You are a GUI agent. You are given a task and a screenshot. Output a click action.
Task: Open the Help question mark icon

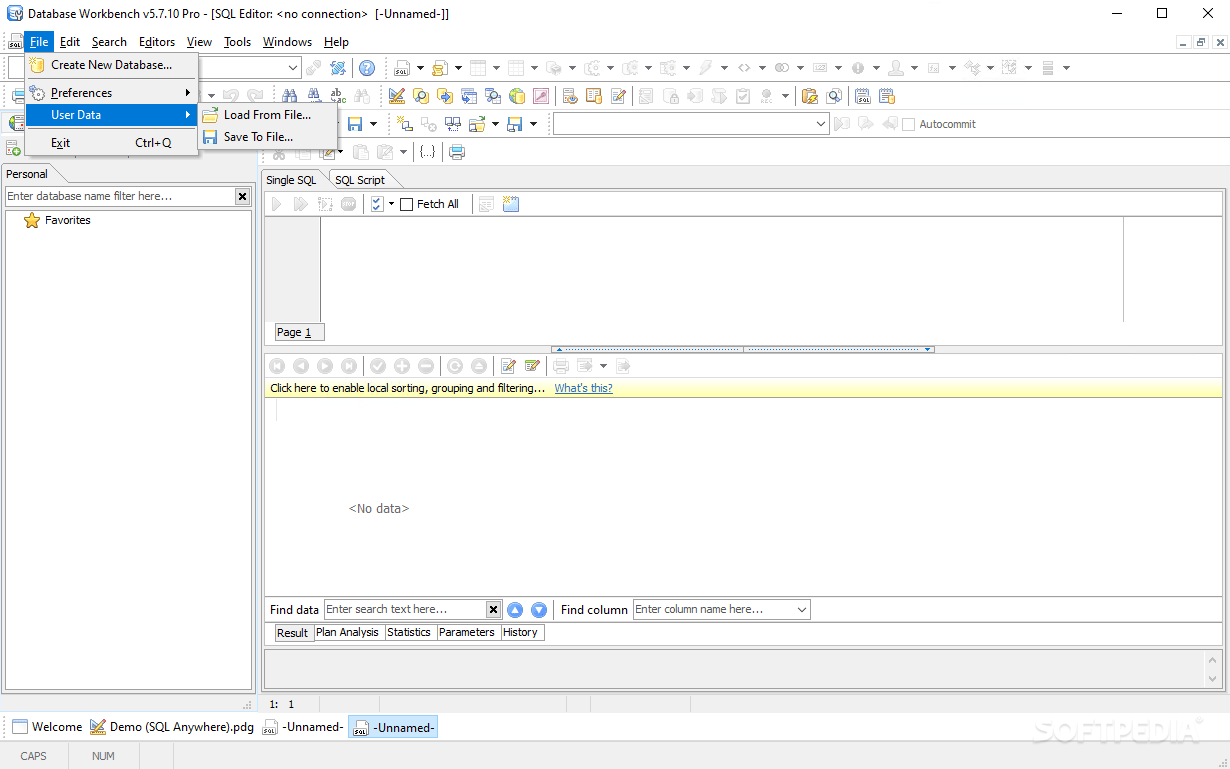click(x=367, y=68)
